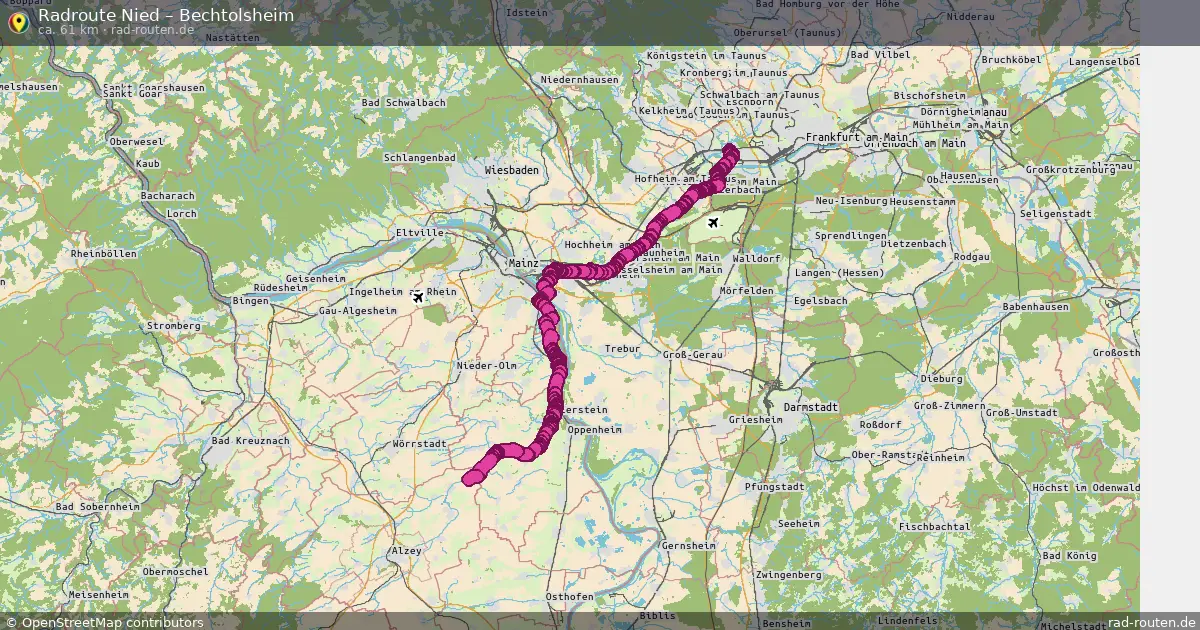Click the Mainz city label
The image size is (1200, 630).
pos(524,263)
